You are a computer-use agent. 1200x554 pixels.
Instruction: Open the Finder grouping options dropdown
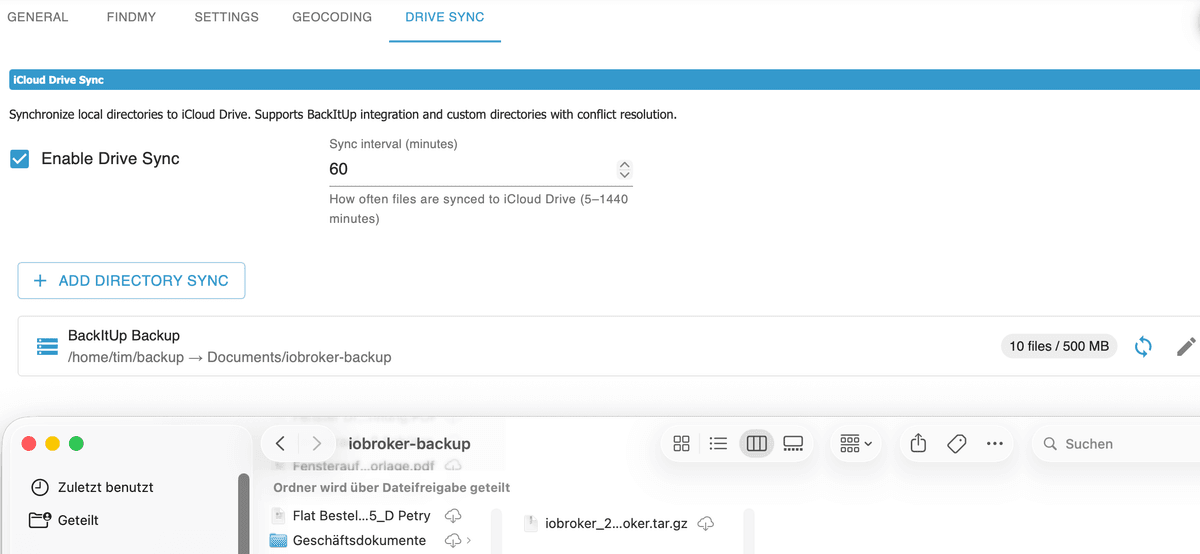click(856, 443)
